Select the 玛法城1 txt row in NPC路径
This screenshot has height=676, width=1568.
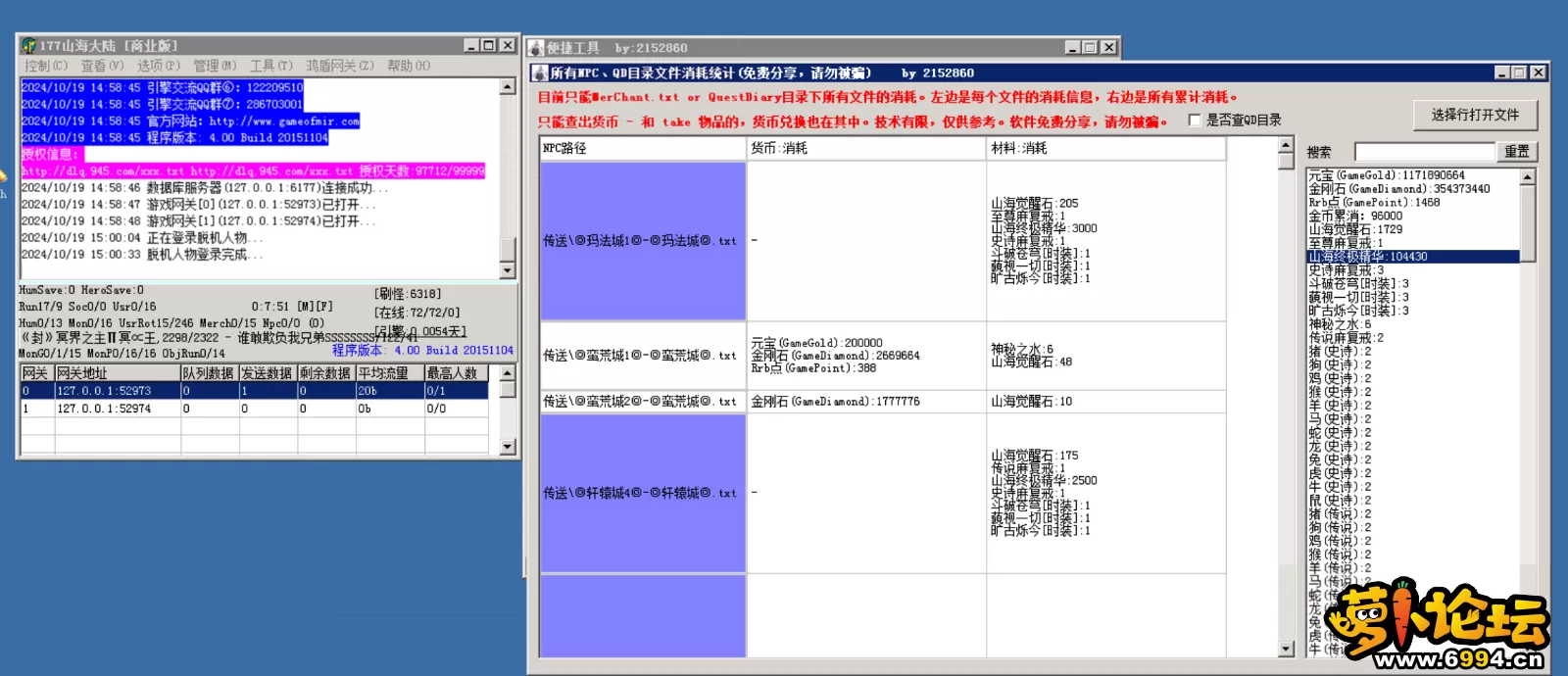[643, 241]
